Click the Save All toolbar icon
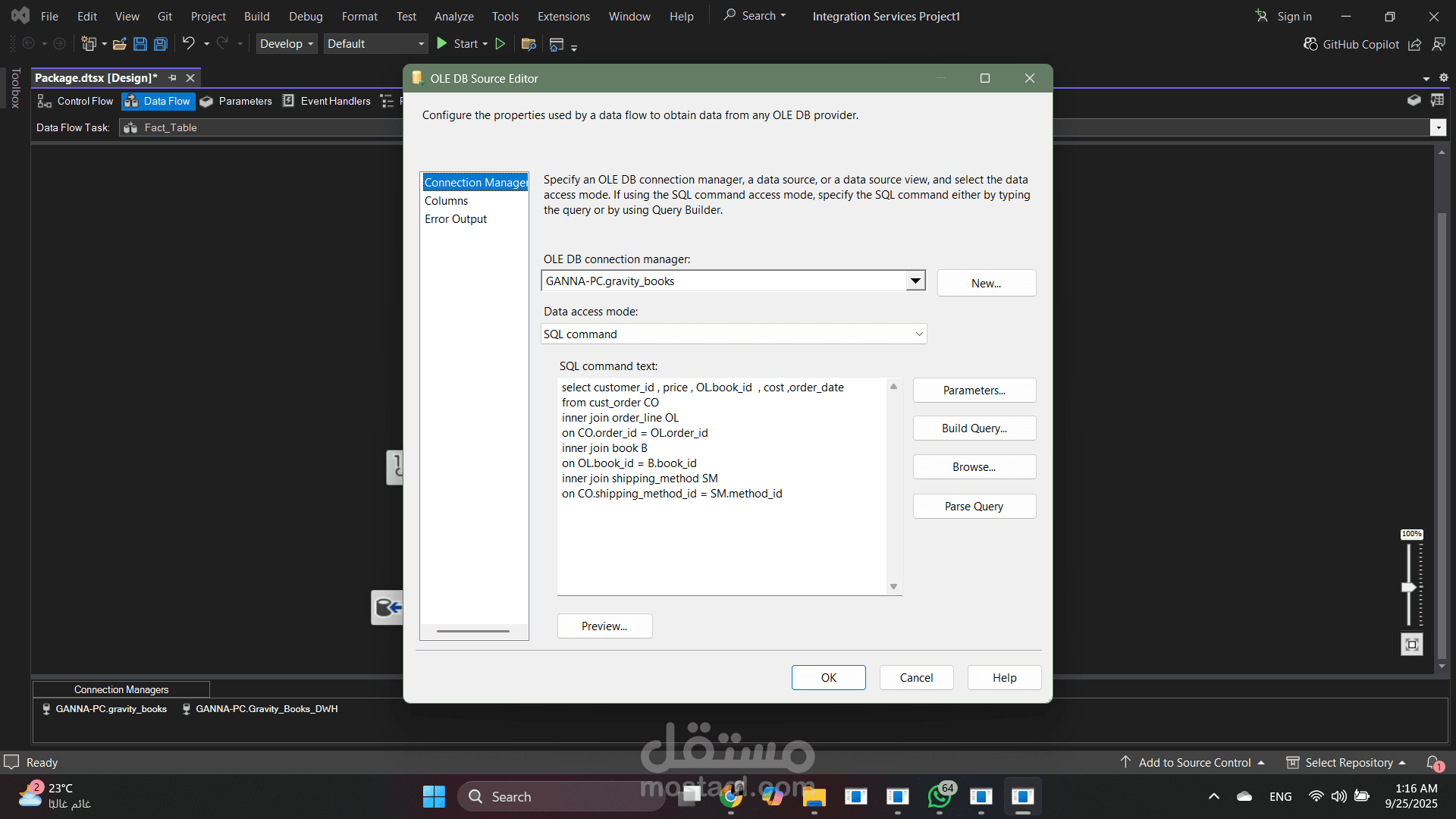Viewport: 1456px width, 819px height. (x=161, y=44)
